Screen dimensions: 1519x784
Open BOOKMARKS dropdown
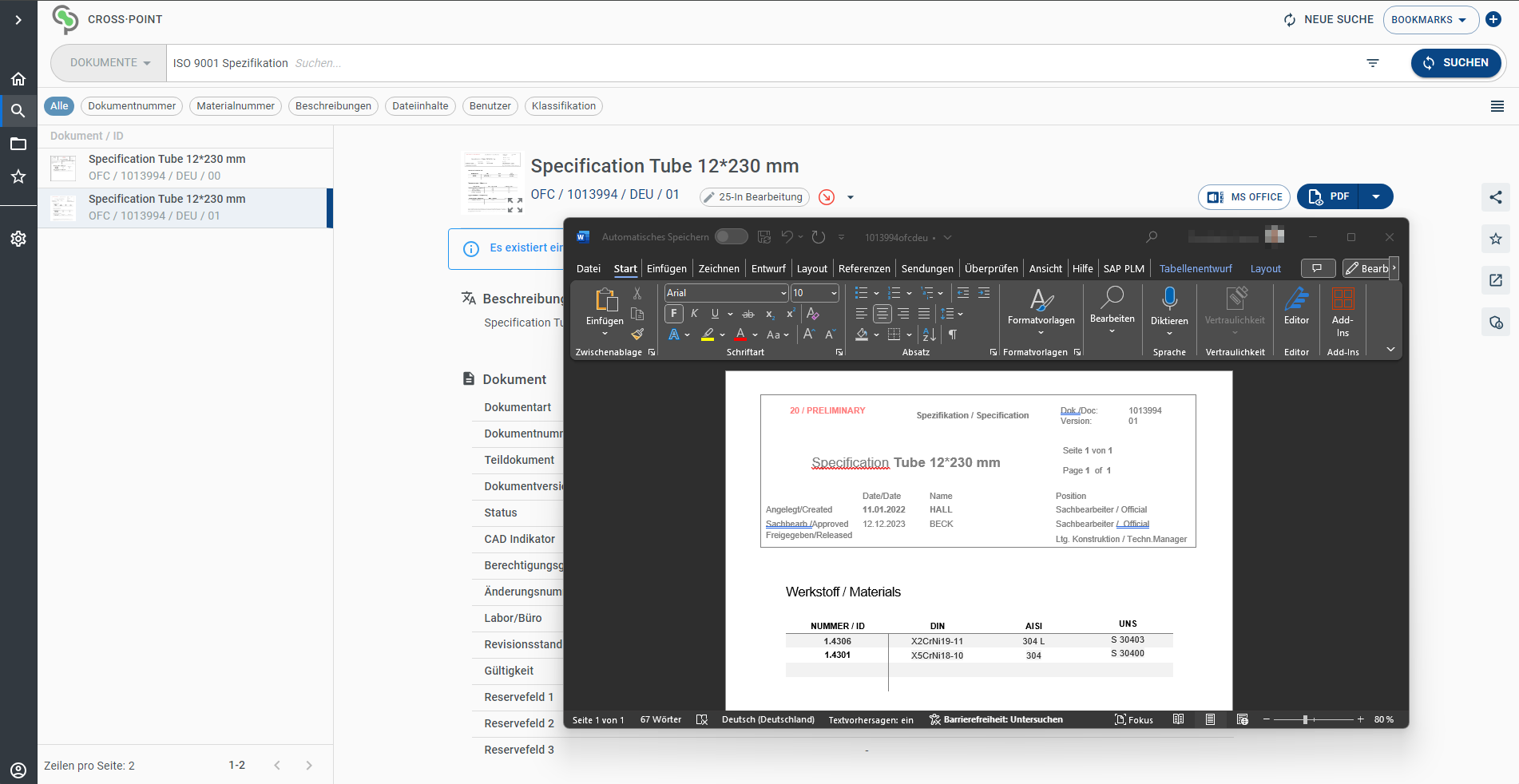(1430, 19)
